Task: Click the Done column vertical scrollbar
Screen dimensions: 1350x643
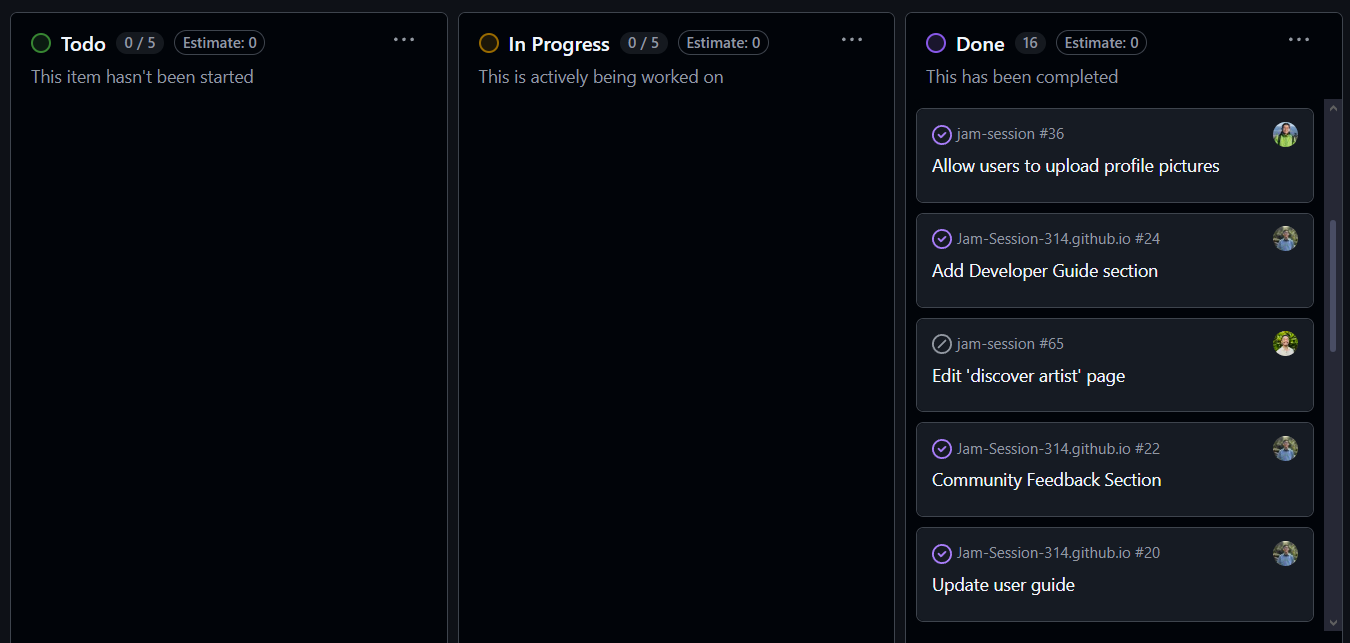Action: tap(1332, 285)
